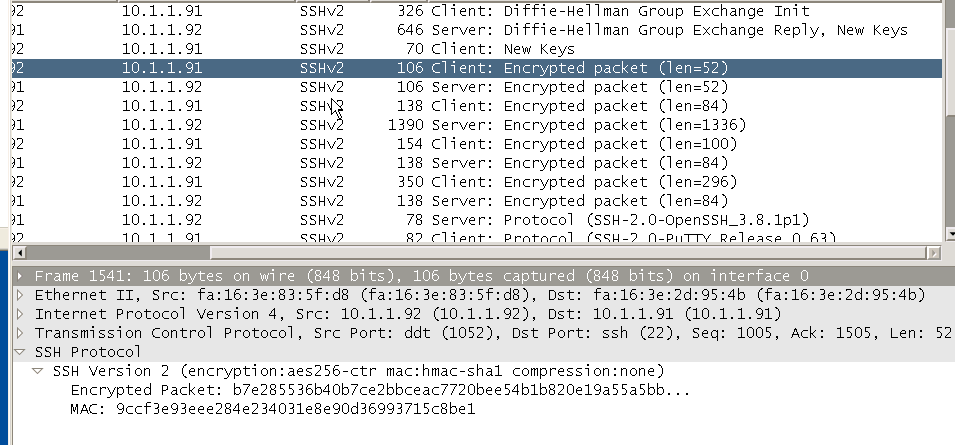Click the horizontal scrollbar right arrow
Screen dimensions: 955x445
point(934,253)
